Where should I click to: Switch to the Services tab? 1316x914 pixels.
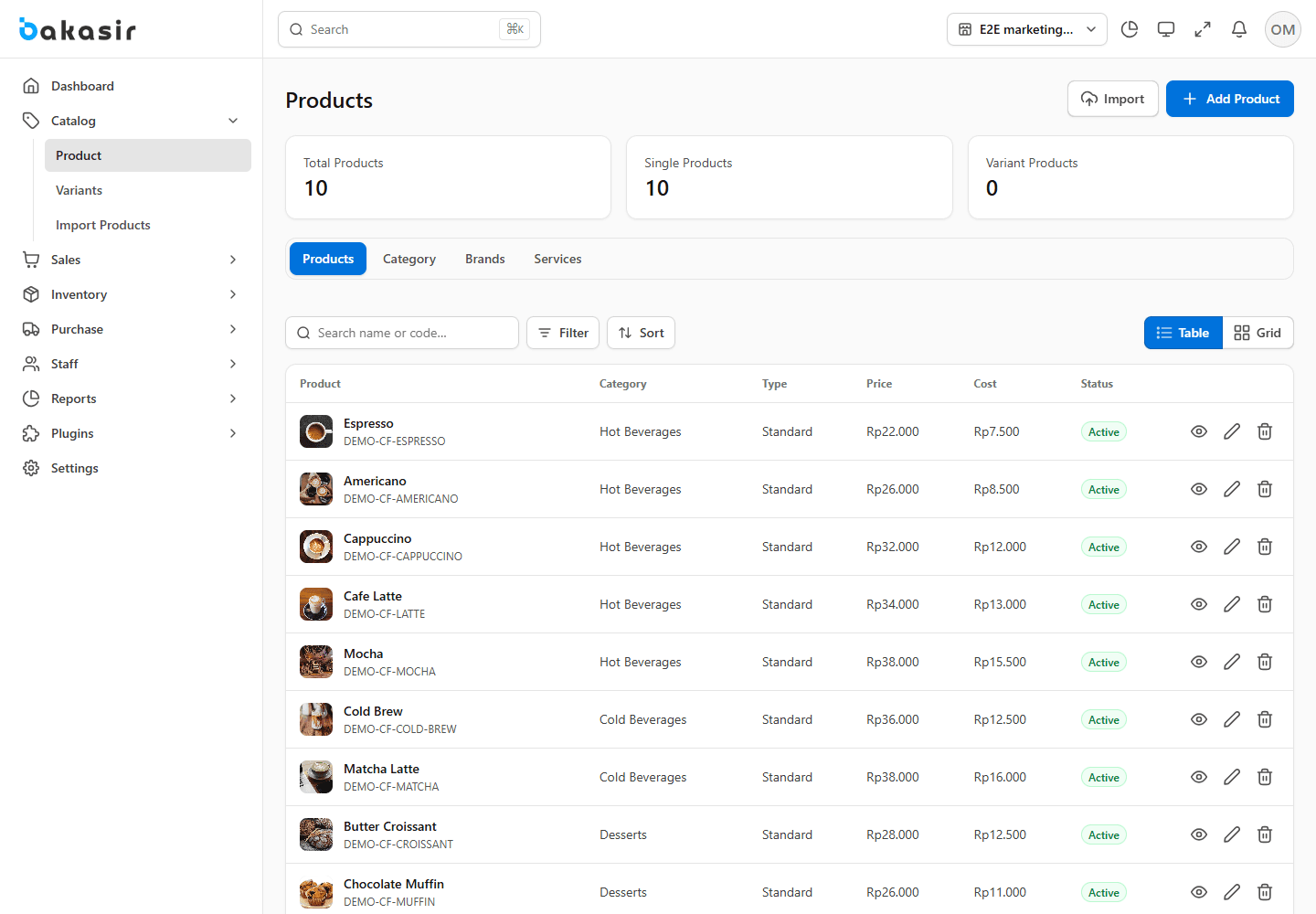point(557,259)
